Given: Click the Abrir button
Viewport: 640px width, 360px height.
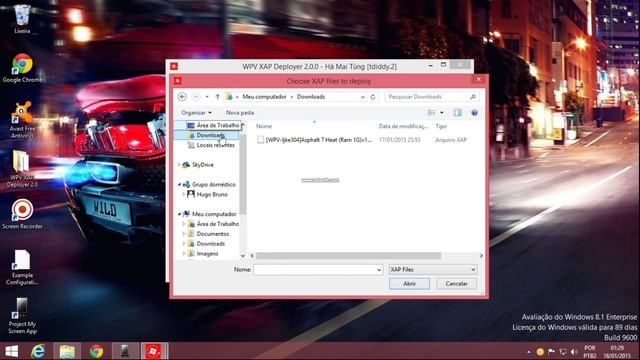Looking at the screenshot, I should (409, 284).
